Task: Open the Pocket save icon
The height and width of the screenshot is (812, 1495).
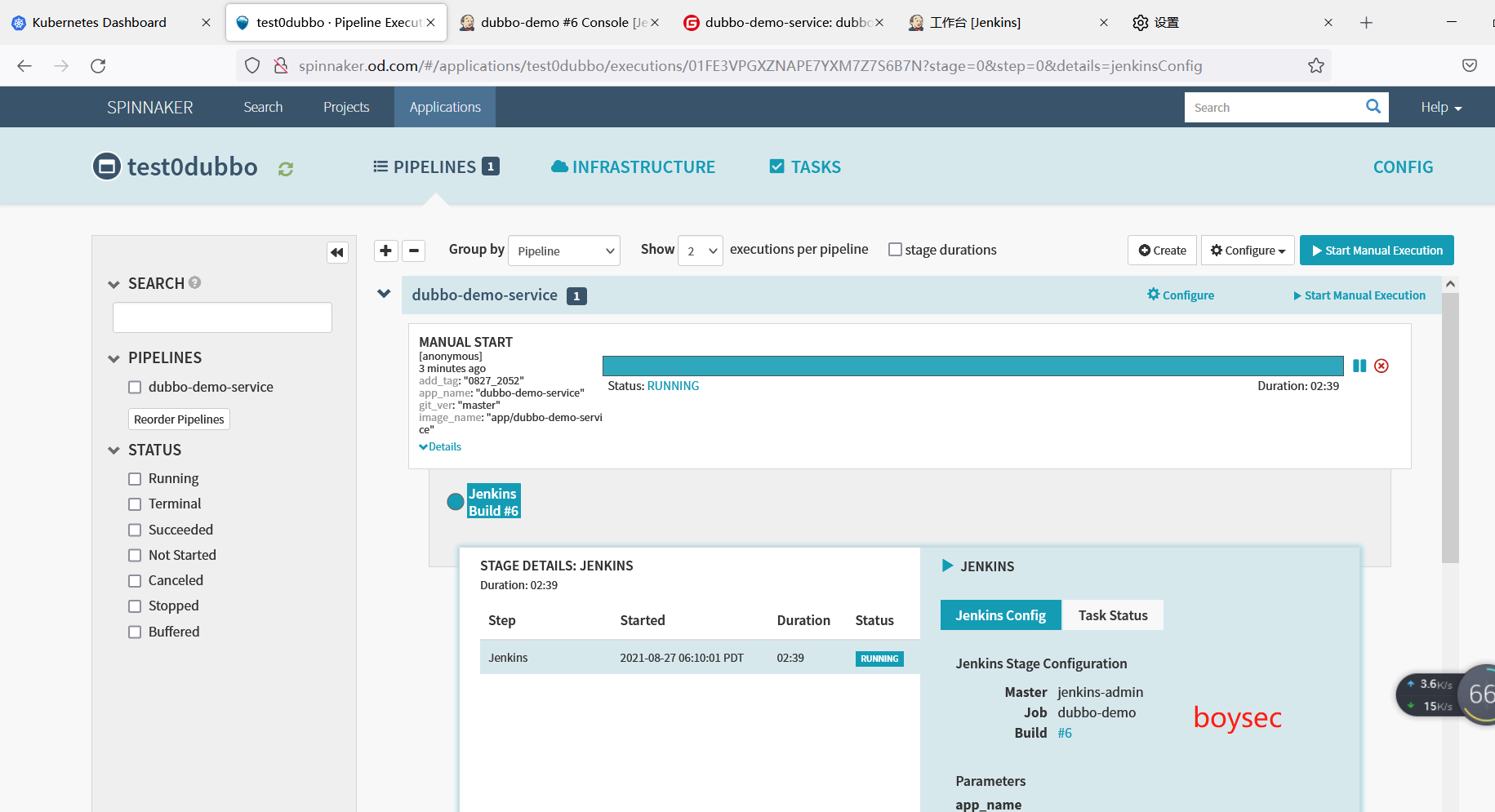Action: coord(1469,66)
